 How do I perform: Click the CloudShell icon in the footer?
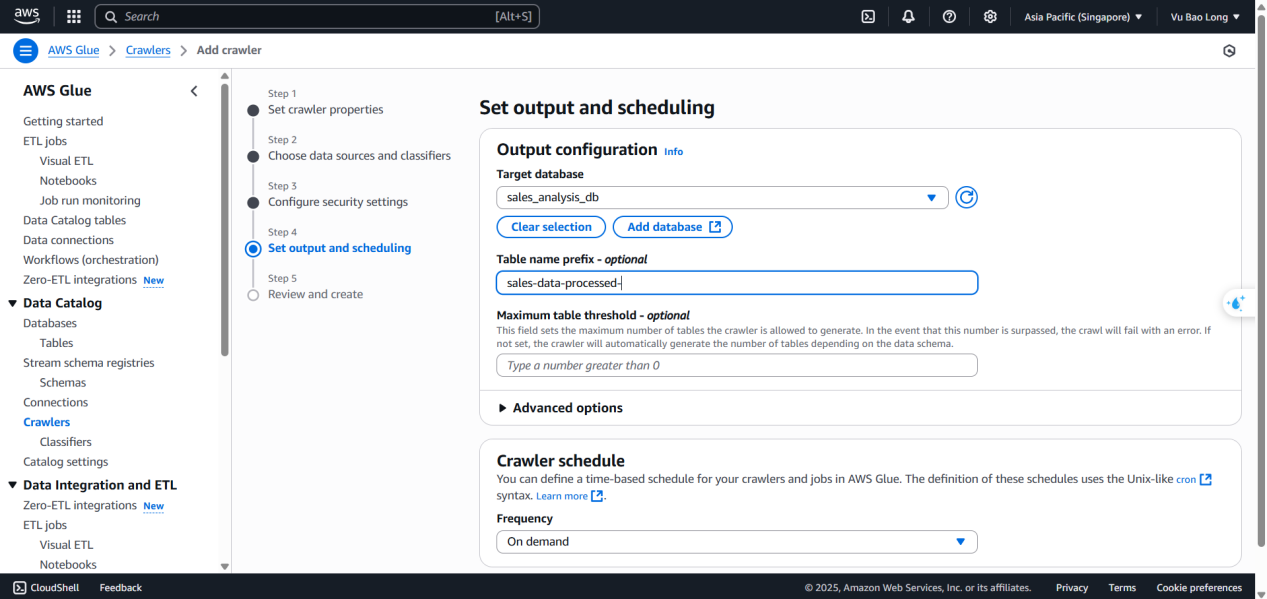pyautogui.click(x=20, y=587)
